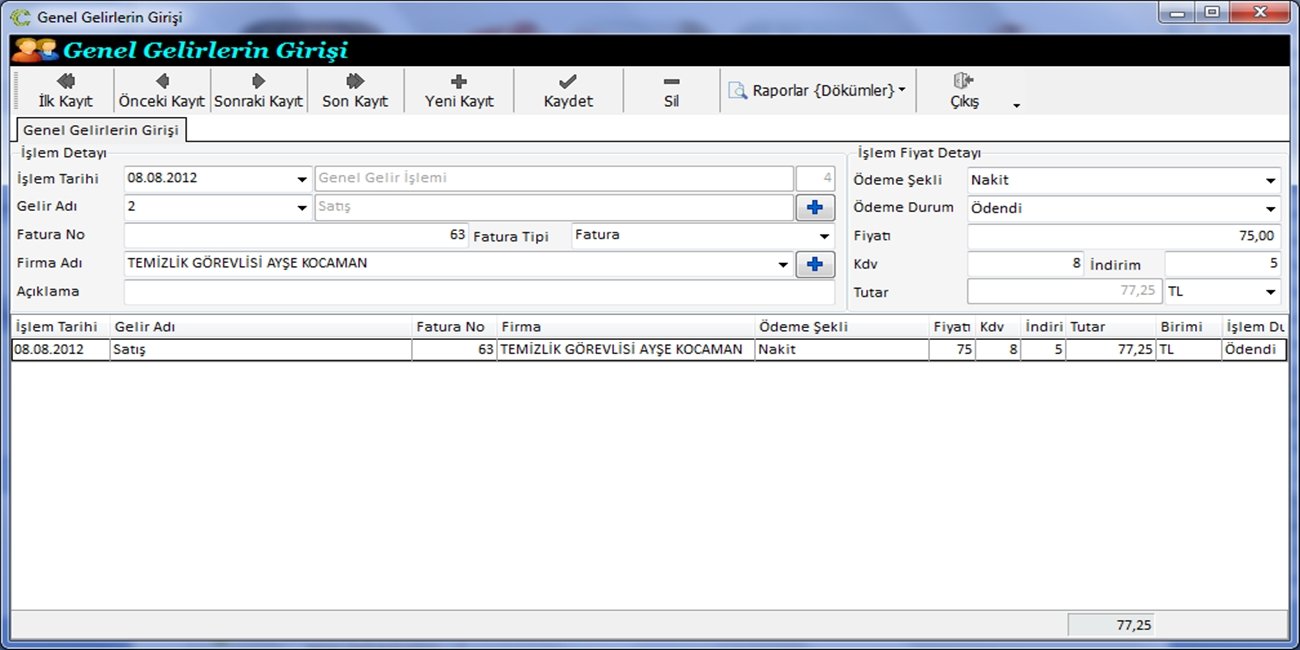Create a new record with Yeni Kayıt

coord(459,90)
